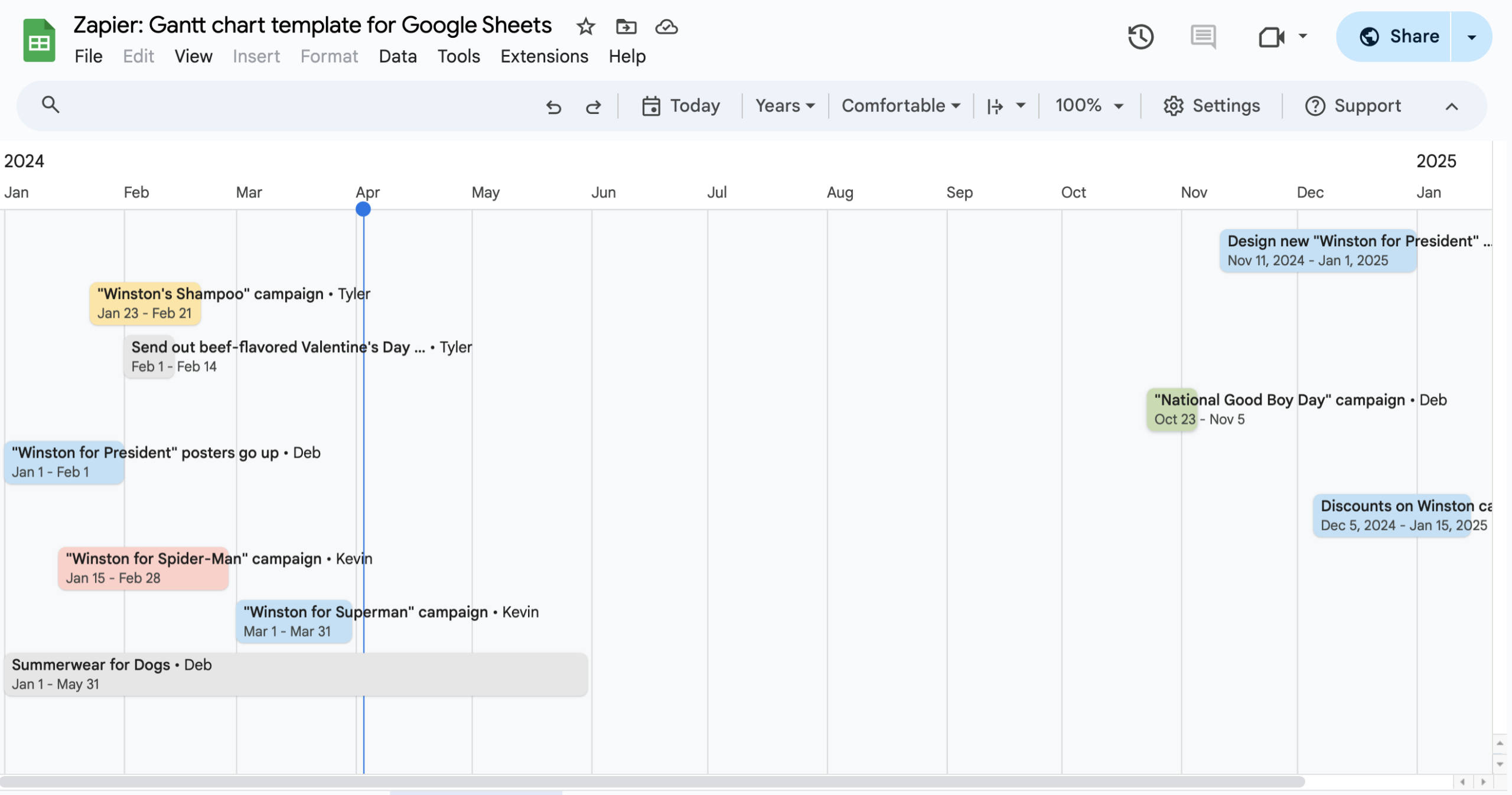The height and width of the screenshot is (795, 1512).
Task: Open the comments panel
Action: point(1202,37)
